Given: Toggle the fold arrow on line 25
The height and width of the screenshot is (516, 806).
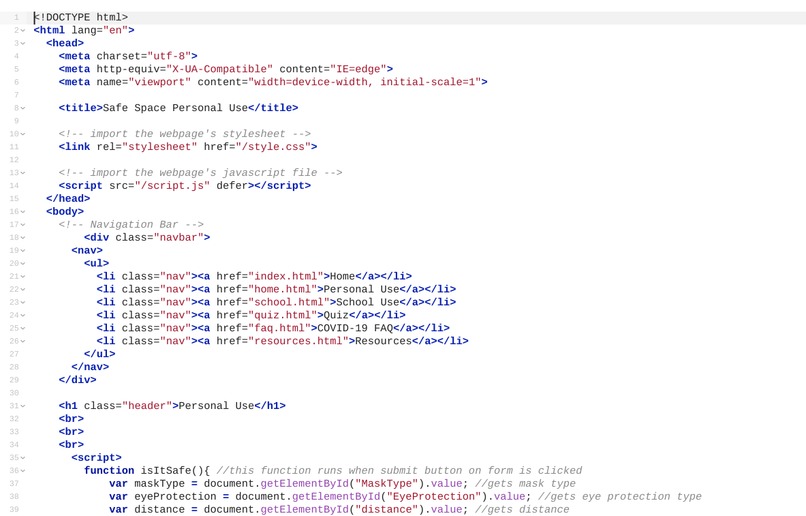Looking at the screenshot, I should tap(23, 328).
